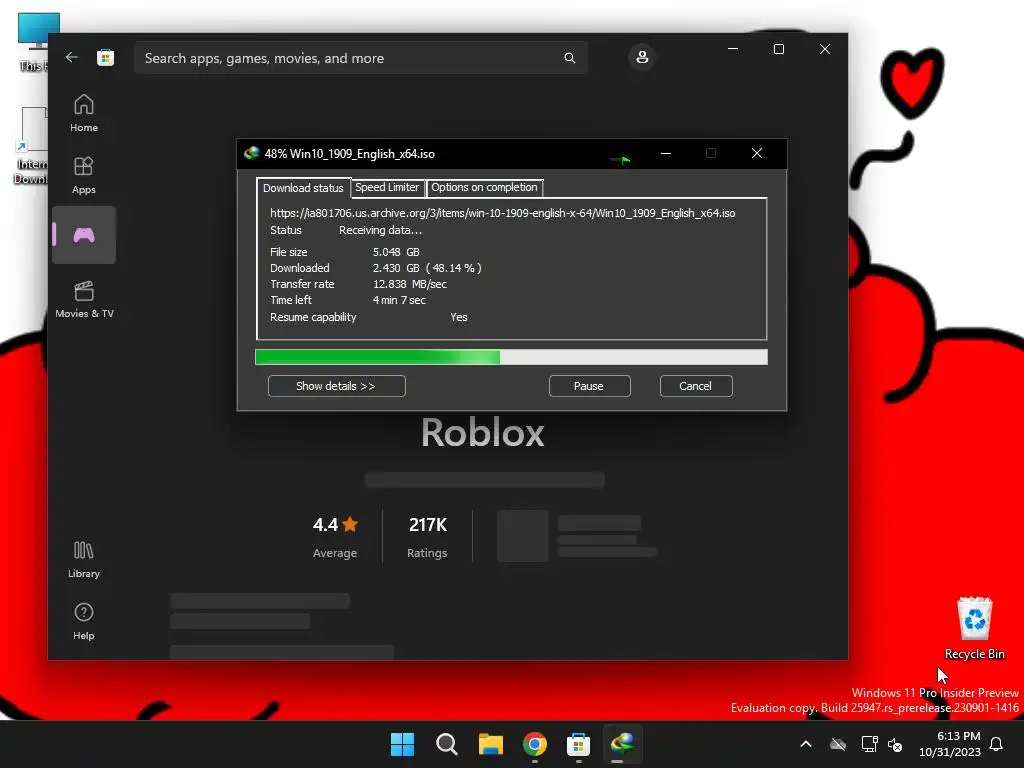Screen dimensions: 1024x768
Task: Open Home in the Microsoft Store sidebar
Action: click(x=84, y=114)
